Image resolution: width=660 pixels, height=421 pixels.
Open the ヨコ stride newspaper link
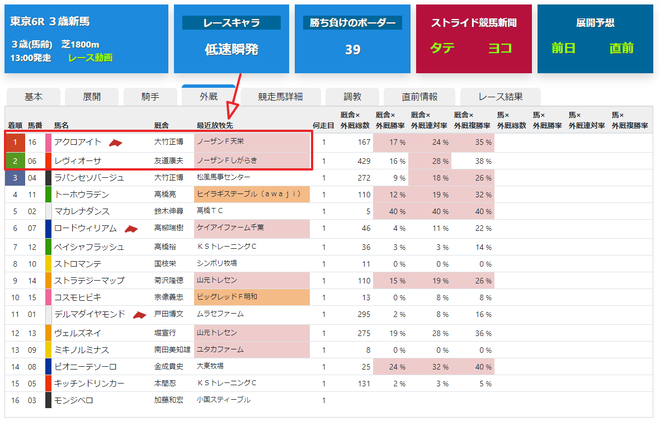click(500, 48)
